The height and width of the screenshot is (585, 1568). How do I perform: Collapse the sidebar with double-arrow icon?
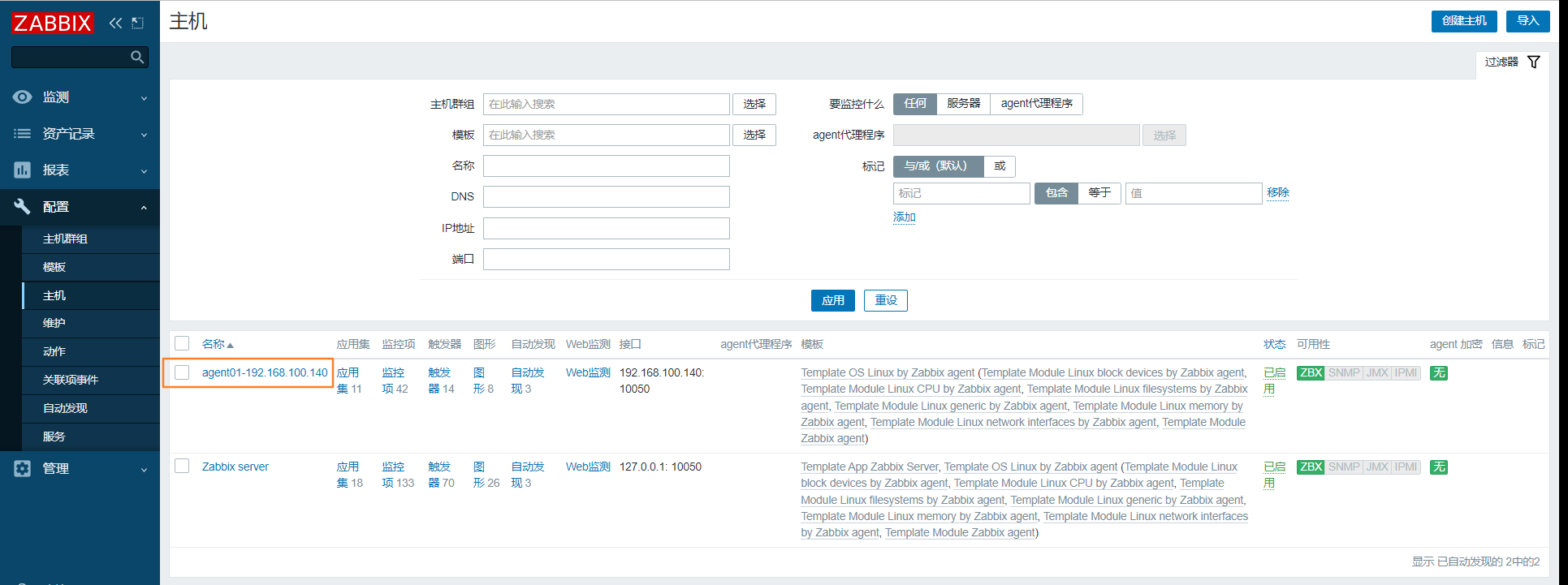(115, 23)
